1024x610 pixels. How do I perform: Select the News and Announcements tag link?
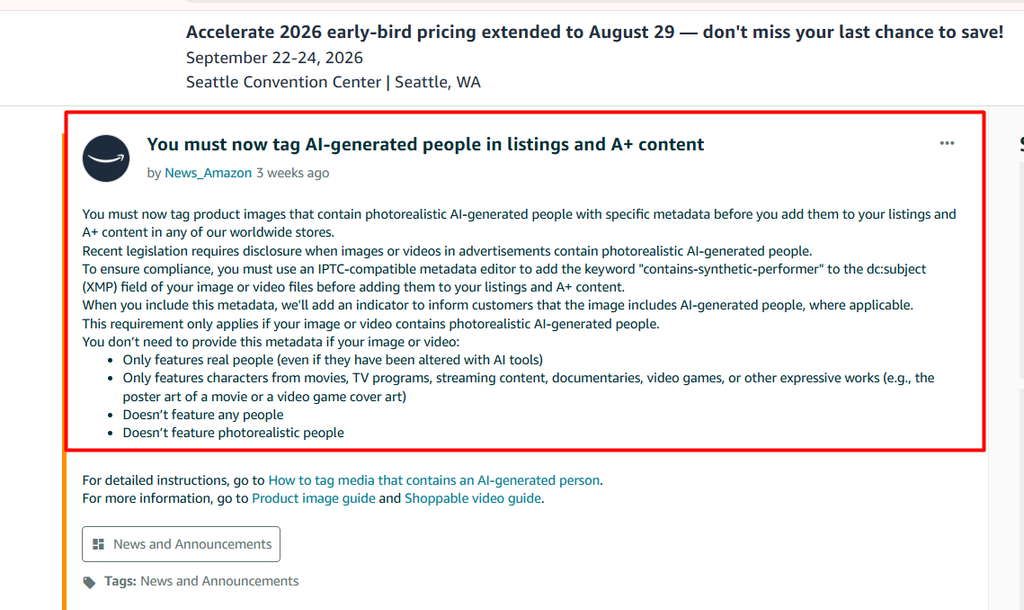pyautogui.click(x=219, y=581)
